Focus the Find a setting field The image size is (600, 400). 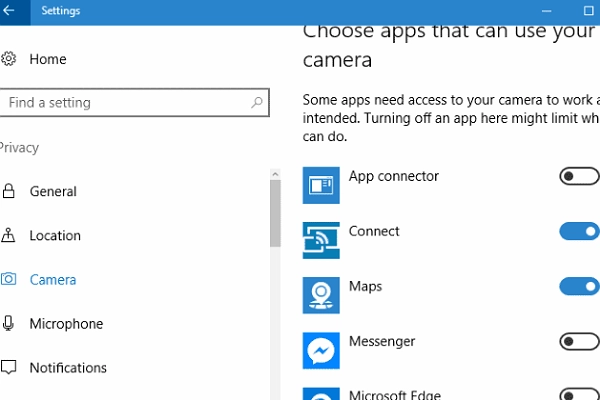[x=134, y=102]
